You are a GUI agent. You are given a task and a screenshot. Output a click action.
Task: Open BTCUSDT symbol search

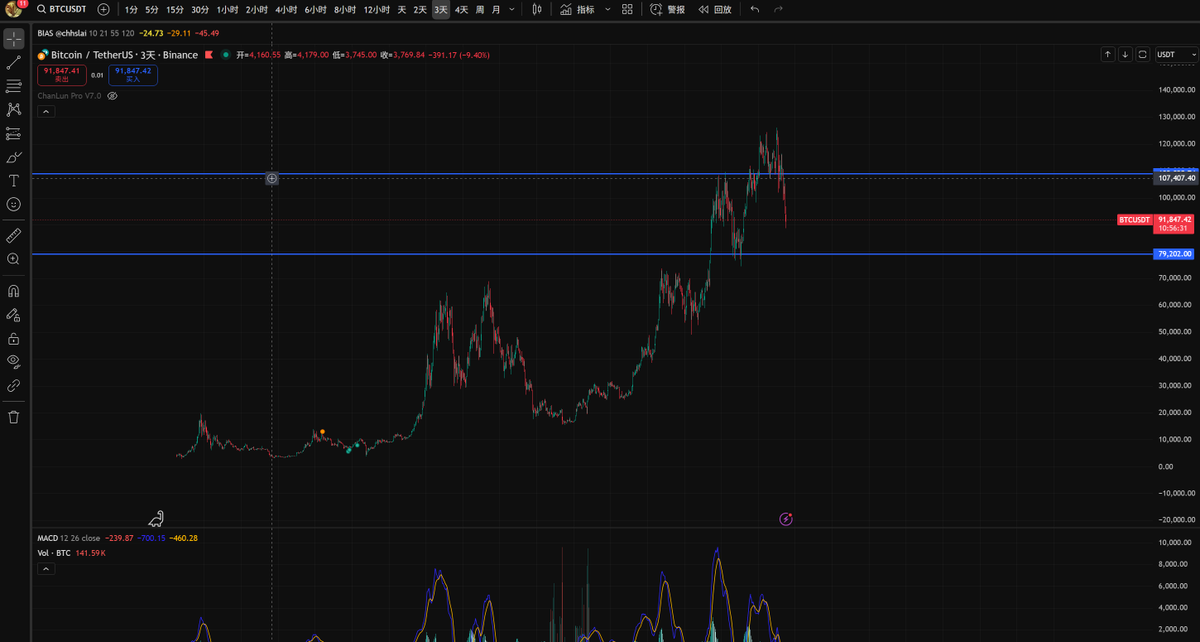(64, 9)
